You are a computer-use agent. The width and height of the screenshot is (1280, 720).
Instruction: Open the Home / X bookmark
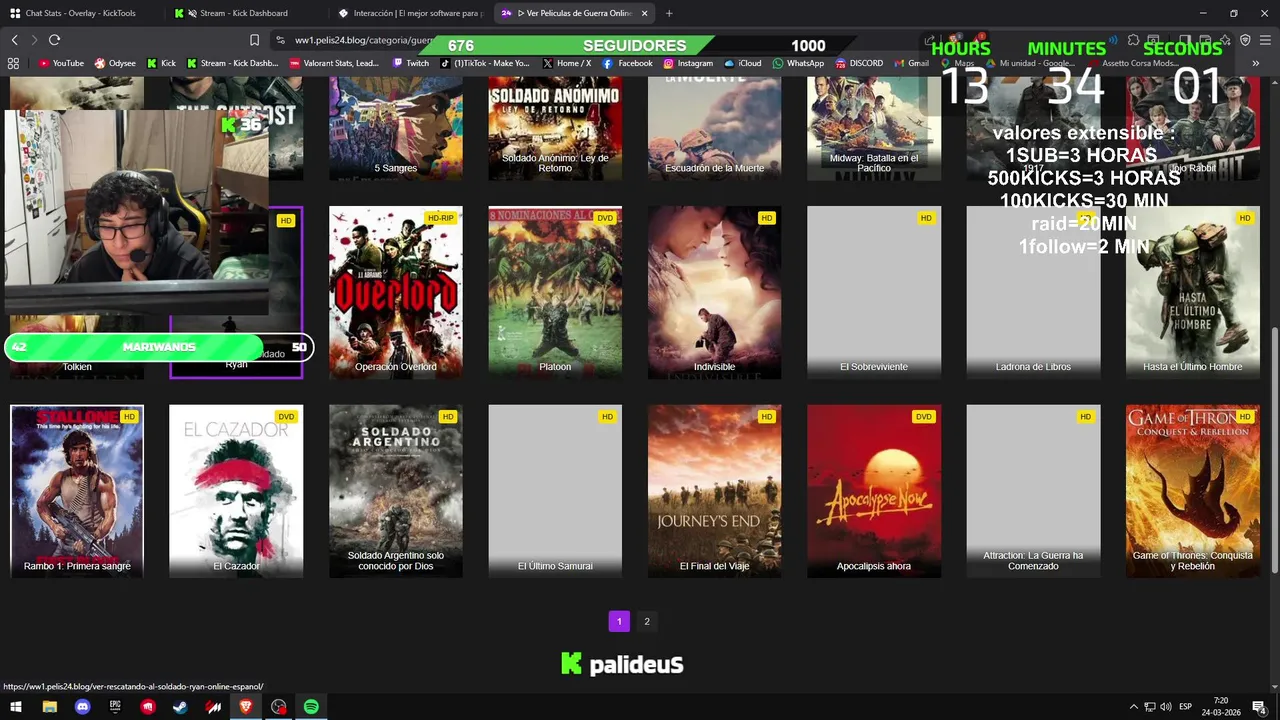click(567, 63)
